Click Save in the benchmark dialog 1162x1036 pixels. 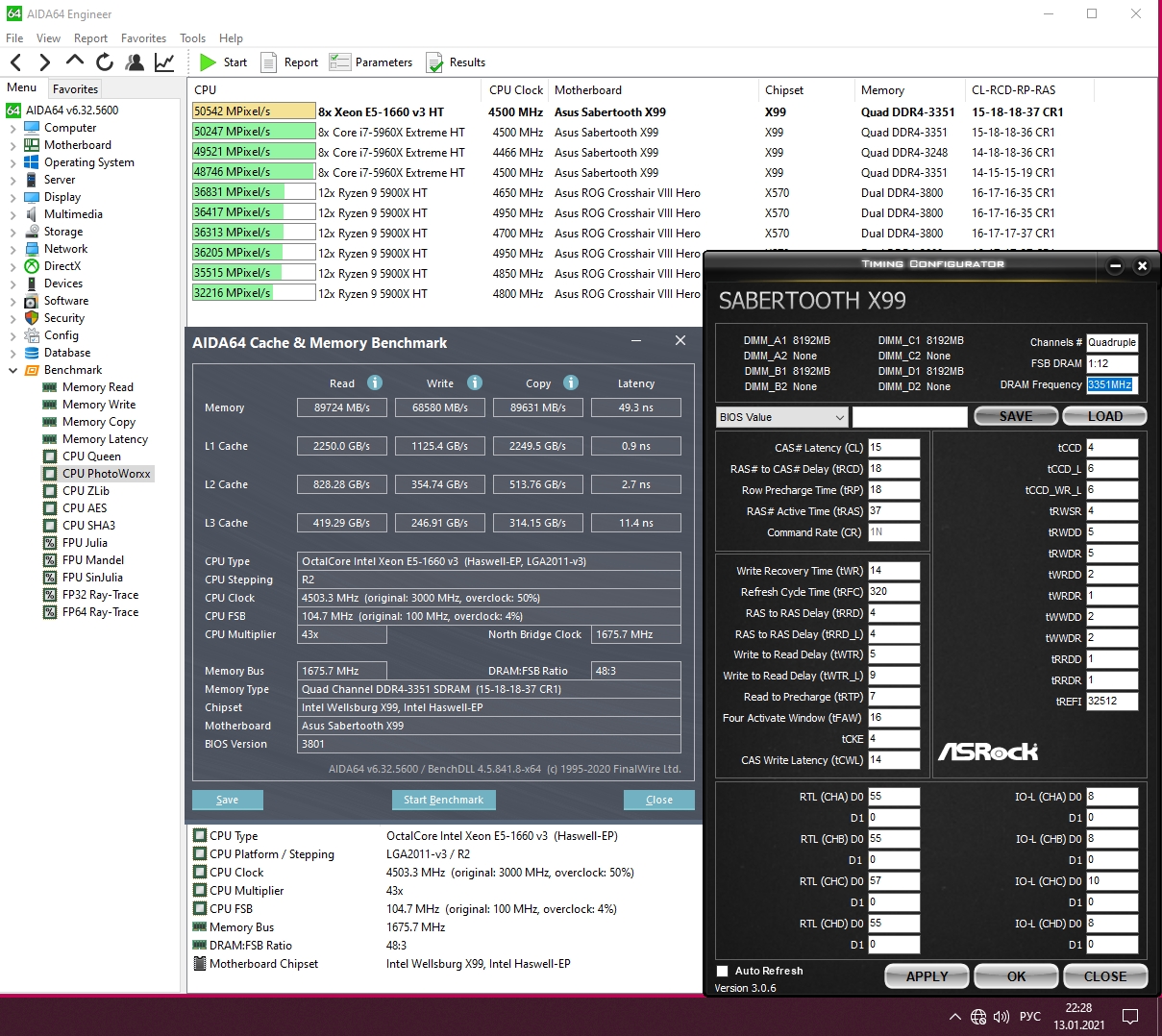(228, 800)
